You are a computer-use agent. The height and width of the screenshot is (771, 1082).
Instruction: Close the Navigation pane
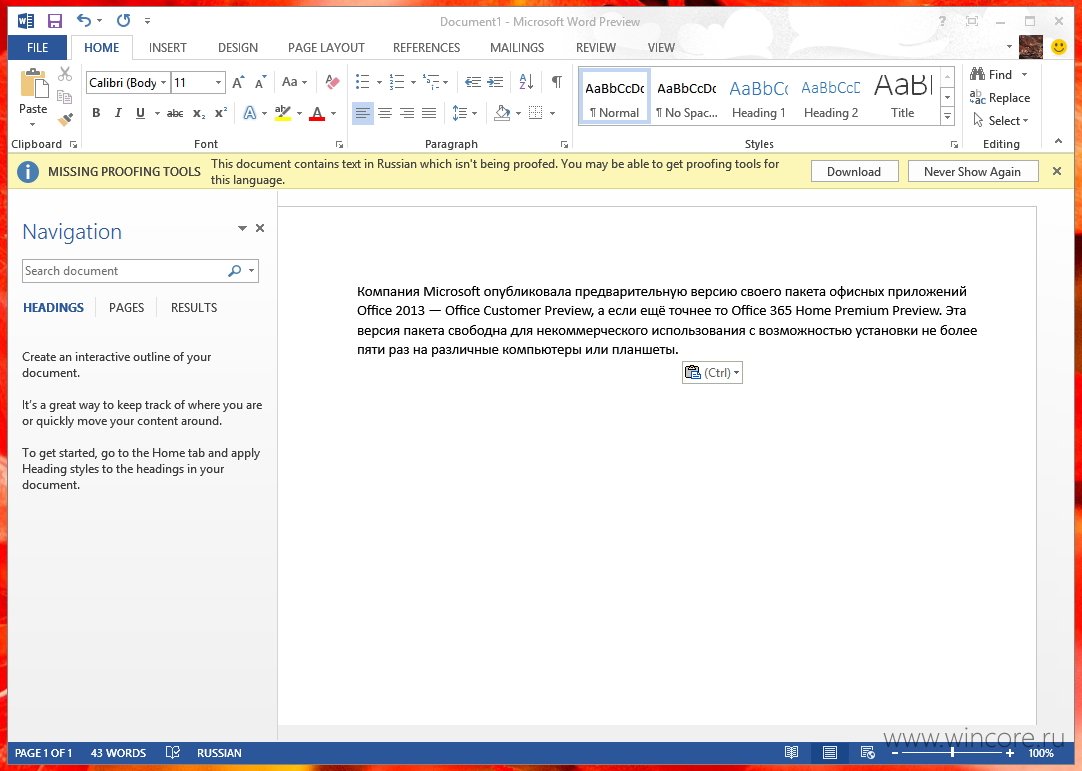(260, 228)
